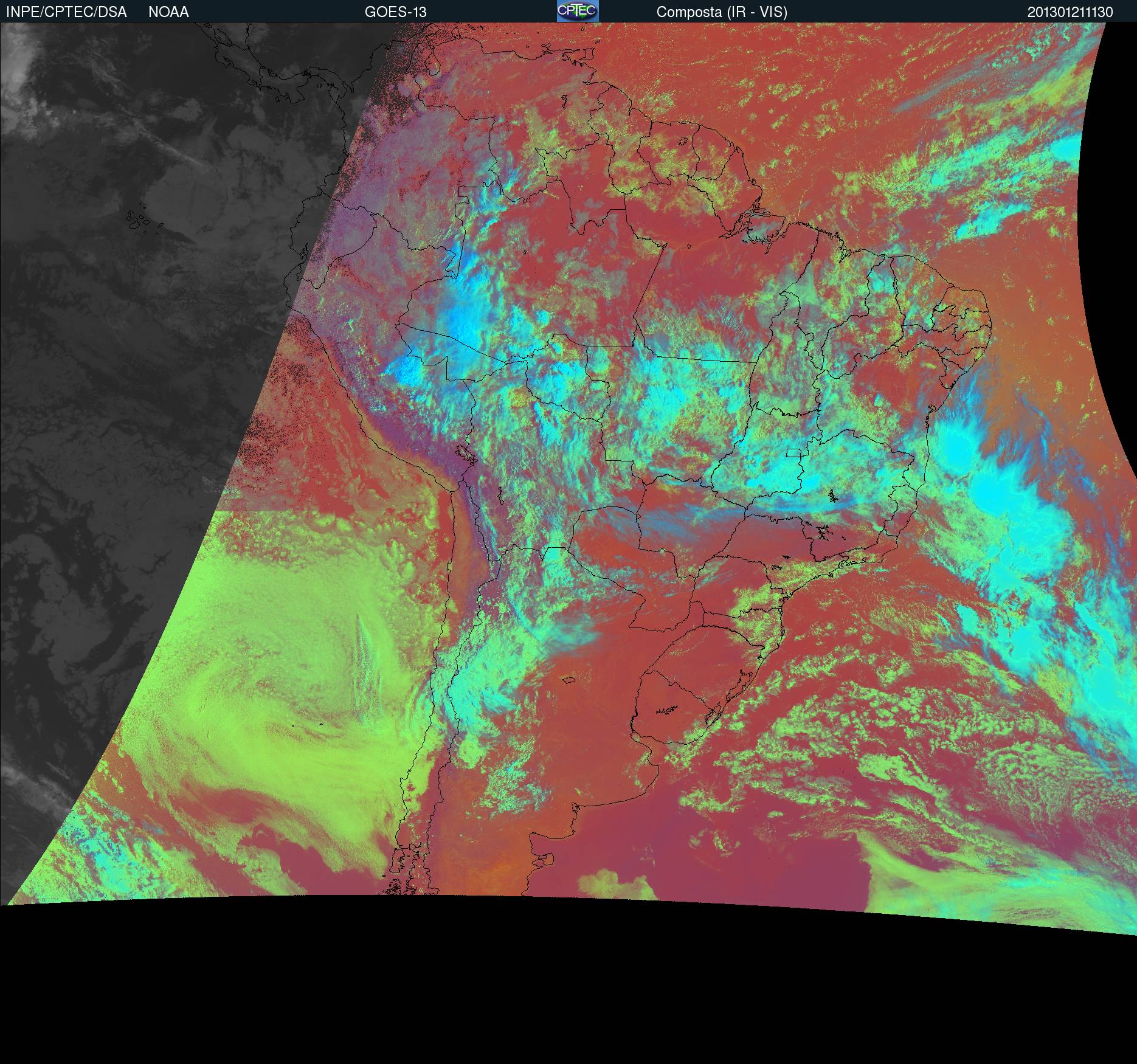
Task: Click the Composta (IR - VIS) title
Action: click(x=722, y=12)
